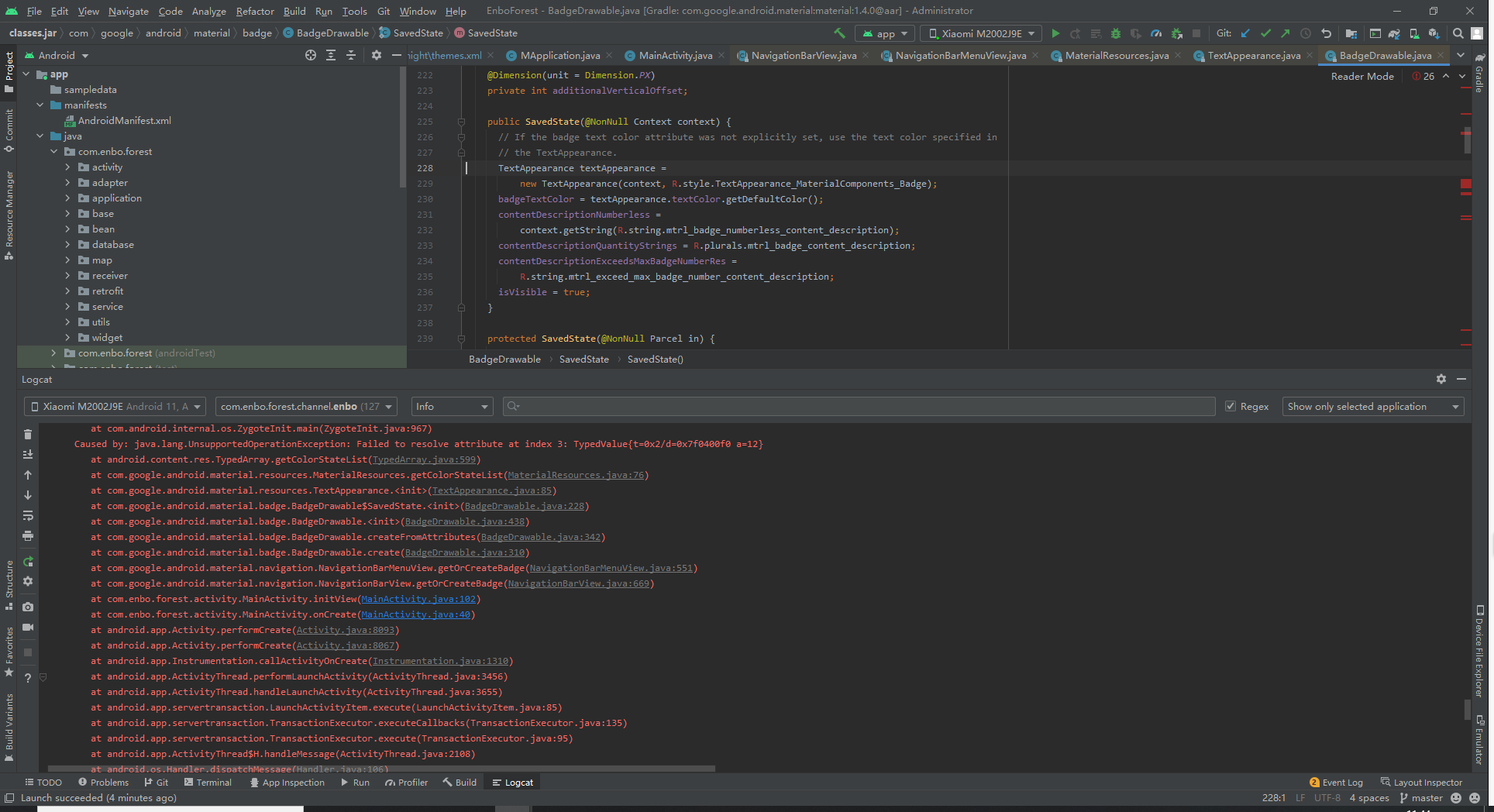This screenshot has width=1494, height=812.
Task: Toggle the Device File Explorer sidebar button
Action: click(1479, 651)
